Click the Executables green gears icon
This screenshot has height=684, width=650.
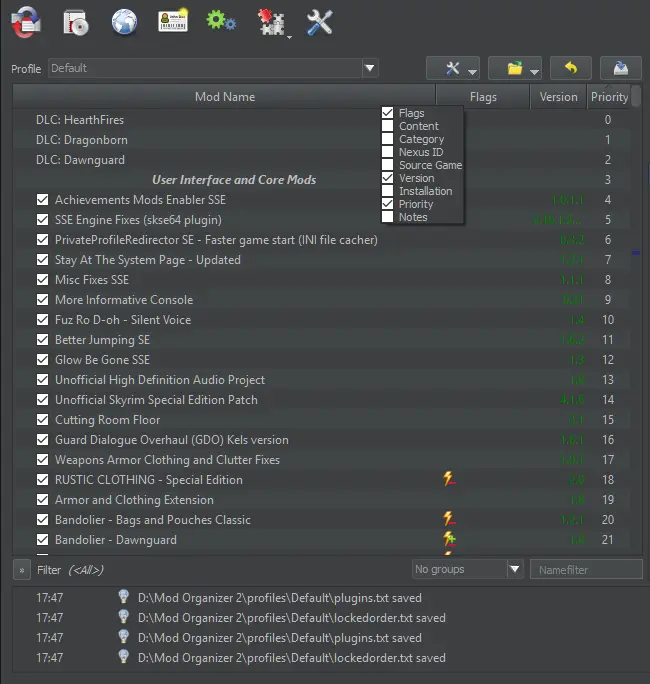[221, 21]
